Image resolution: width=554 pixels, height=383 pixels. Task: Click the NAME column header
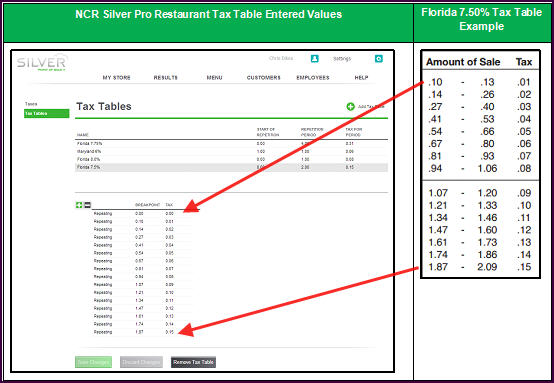(83, 135)
